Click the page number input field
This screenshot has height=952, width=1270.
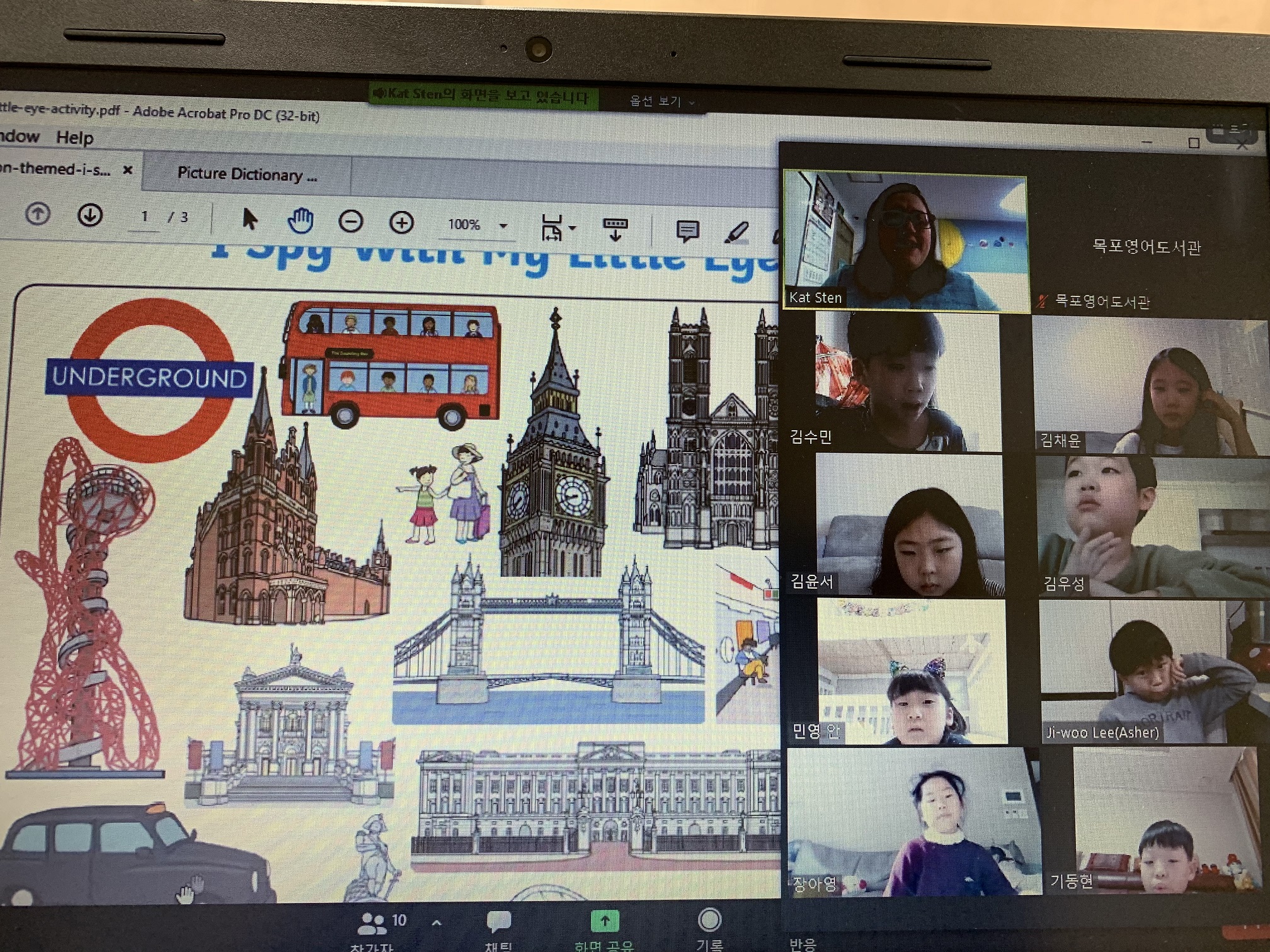[x=144, y=216]
